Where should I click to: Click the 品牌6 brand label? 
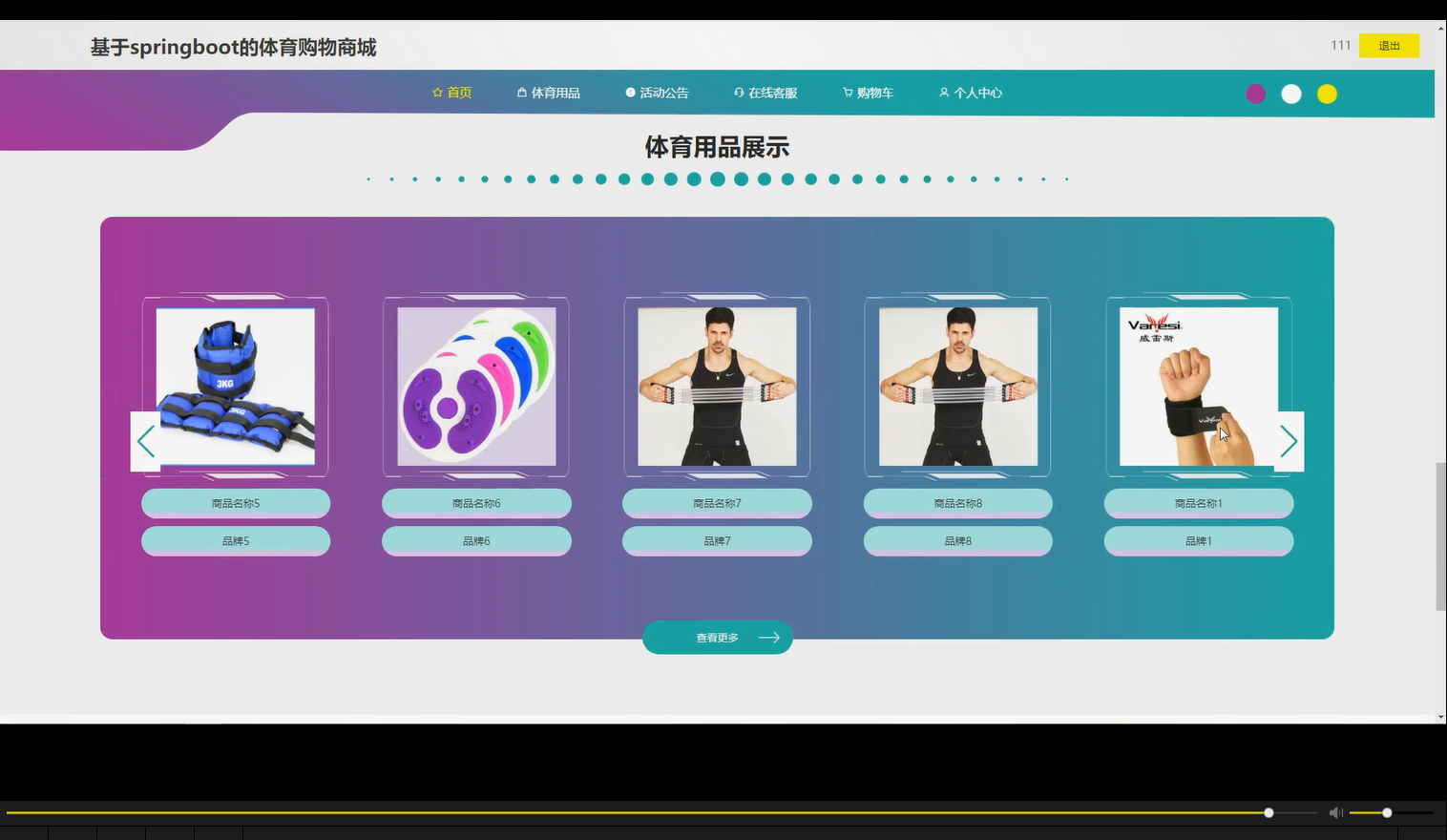click(x=476, y=540)
